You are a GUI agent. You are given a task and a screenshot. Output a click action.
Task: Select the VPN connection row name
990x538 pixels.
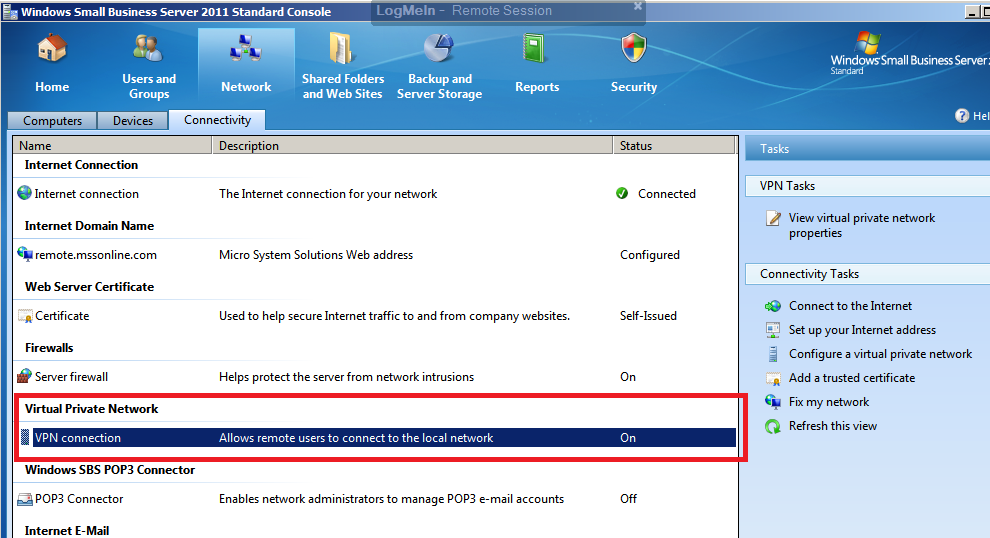click(78, 438)
